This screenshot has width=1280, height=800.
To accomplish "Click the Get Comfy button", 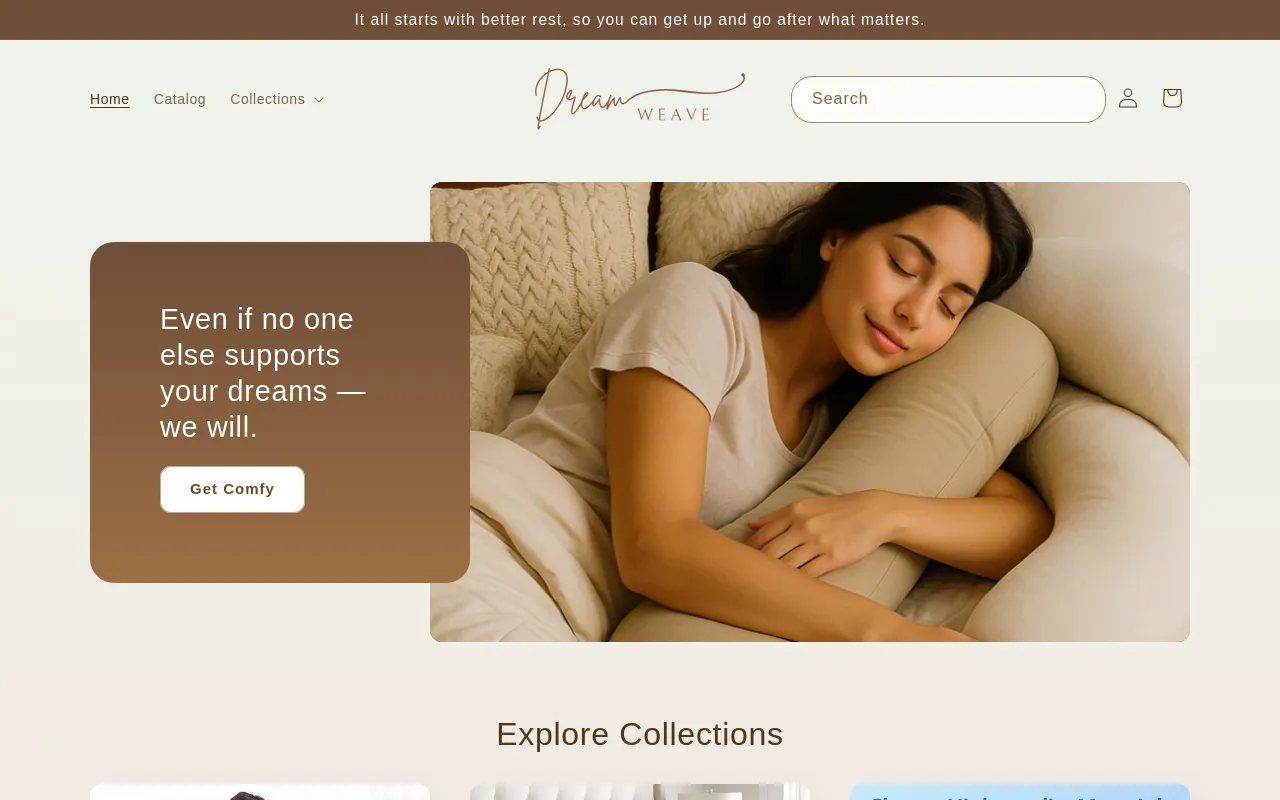I will click(232, 489).
